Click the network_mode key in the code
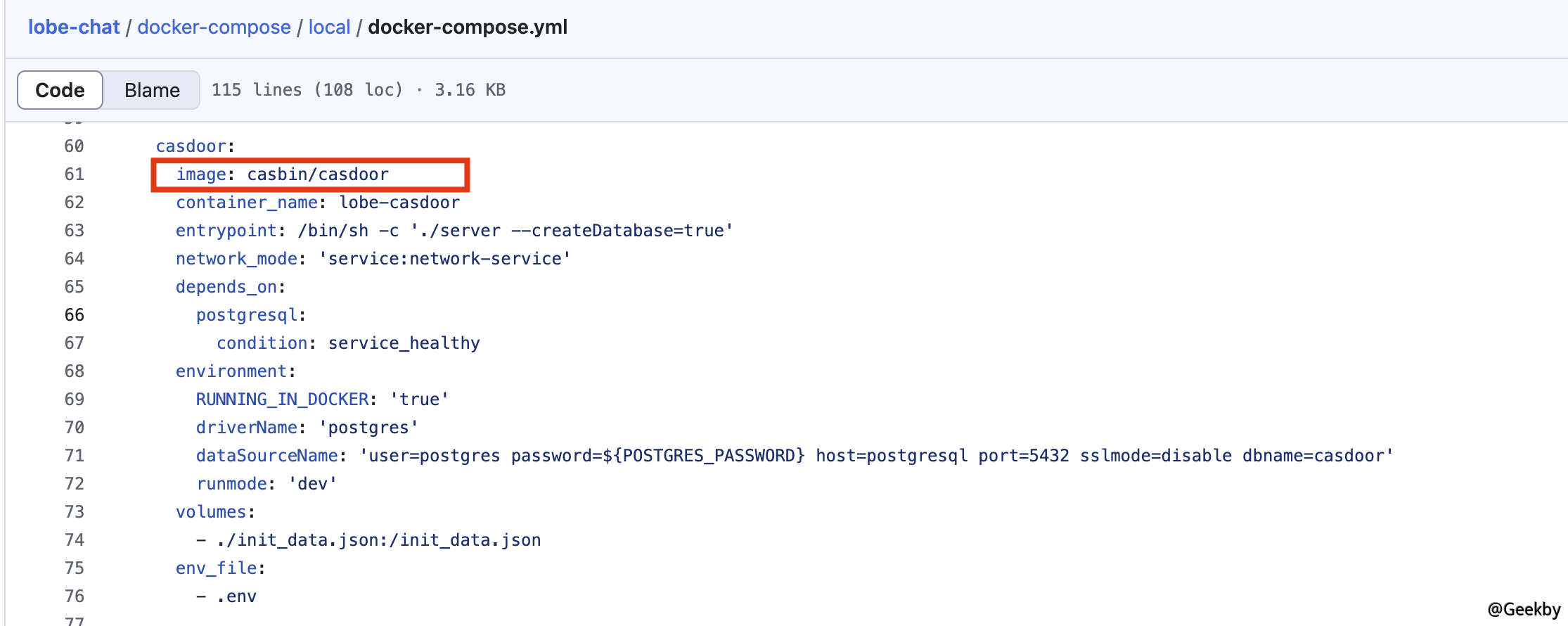This screenshot has height=626, width=1568. [x=237, y=259]
